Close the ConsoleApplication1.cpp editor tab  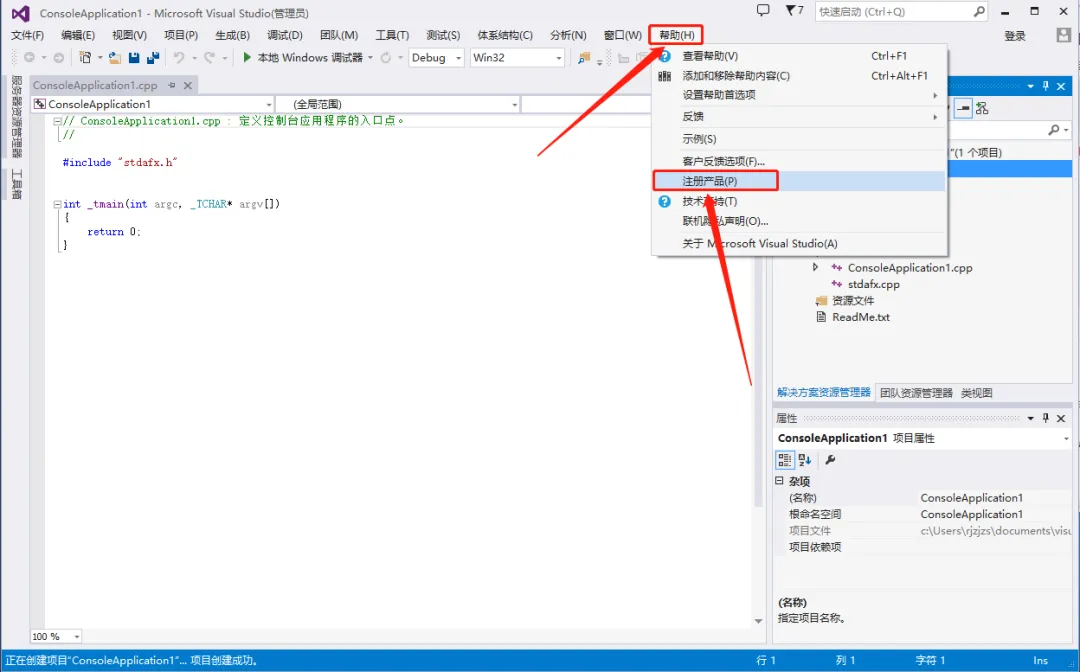(187, 85)
